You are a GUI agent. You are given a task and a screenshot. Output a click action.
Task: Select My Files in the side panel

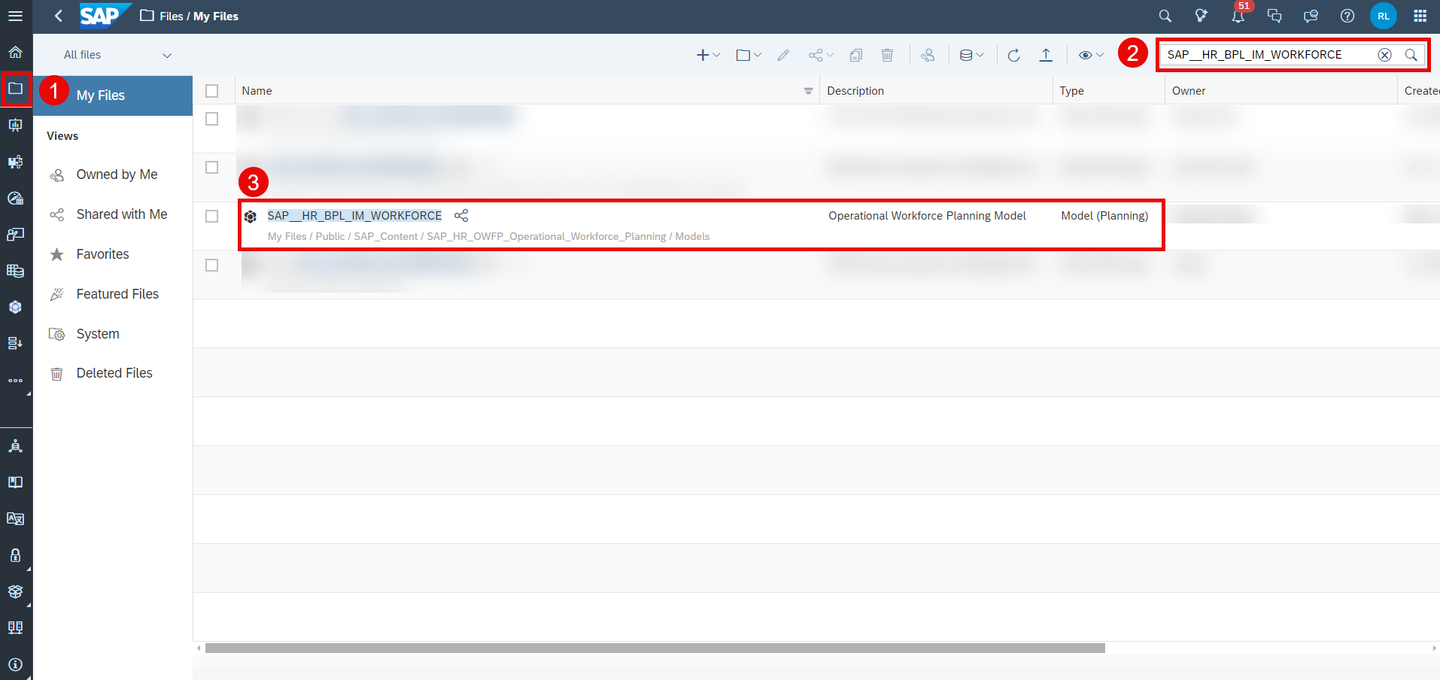tap(113, 95)
